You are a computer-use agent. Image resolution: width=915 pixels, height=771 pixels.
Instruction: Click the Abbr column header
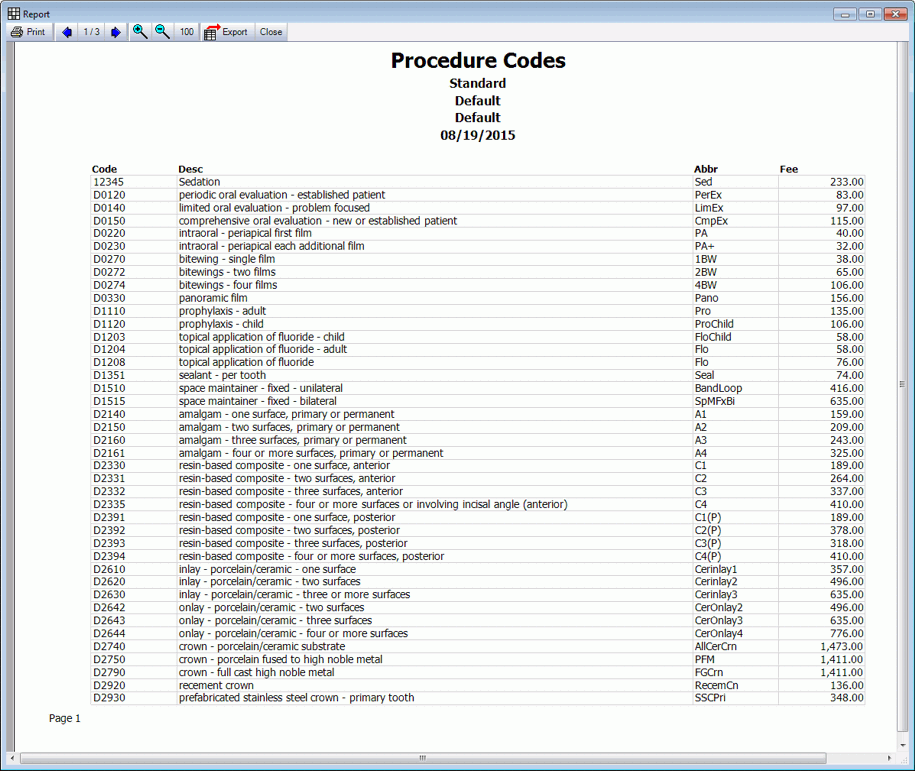pyautogui.click(x=706, y=169)
